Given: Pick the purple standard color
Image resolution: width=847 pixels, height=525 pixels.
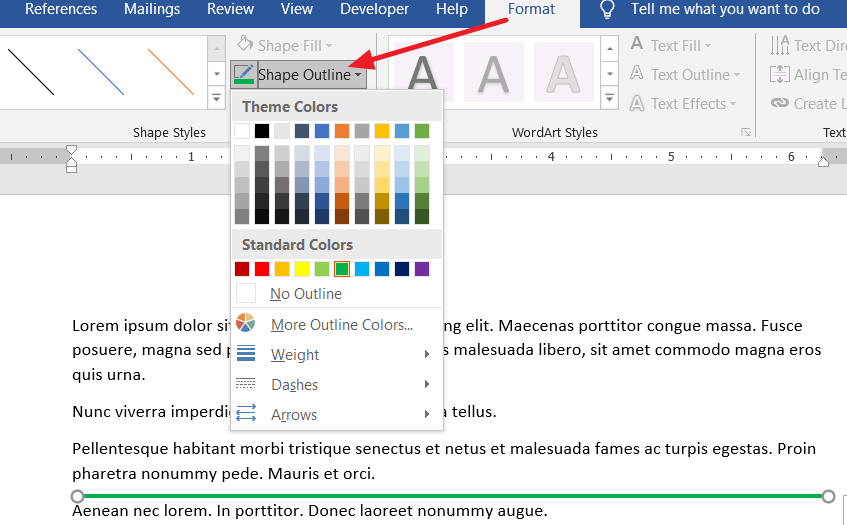Looking at the screenshot, I should coord(422,268).
